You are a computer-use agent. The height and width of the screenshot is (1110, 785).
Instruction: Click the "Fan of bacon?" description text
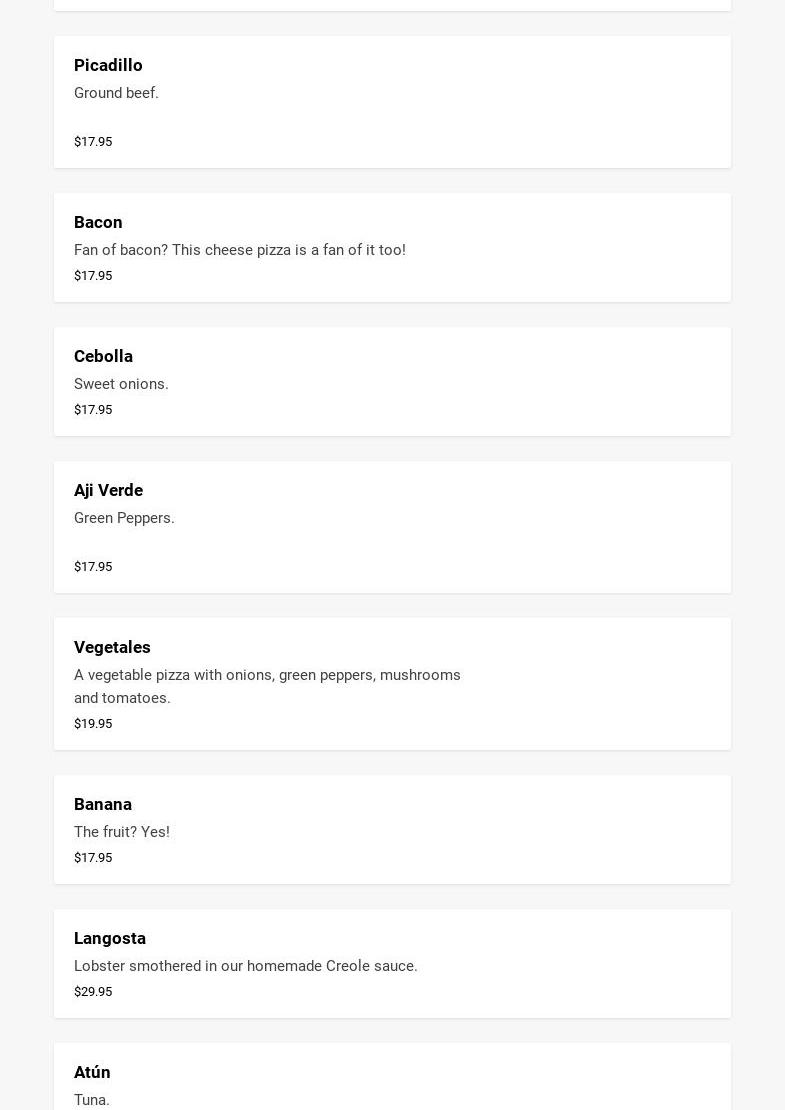pos(240,250)
